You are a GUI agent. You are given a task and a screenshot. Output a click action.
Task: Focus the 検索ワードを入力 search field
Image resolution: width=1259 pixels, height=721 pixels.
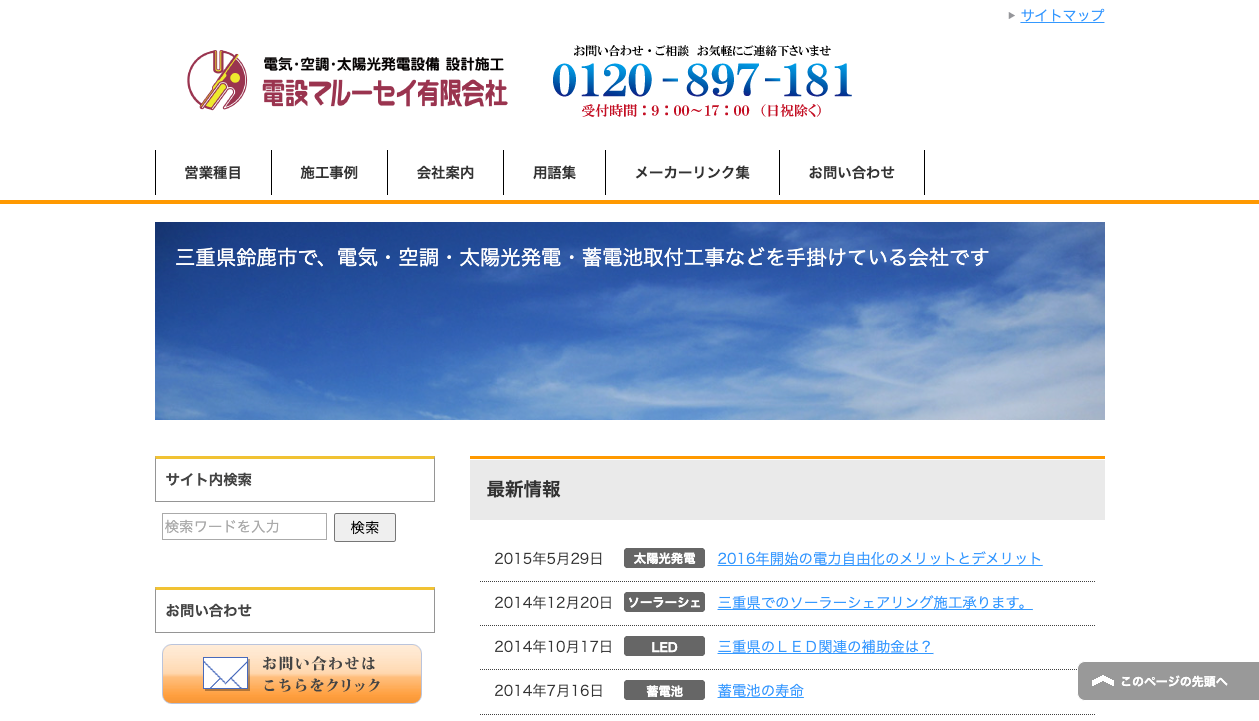[244, 527]
